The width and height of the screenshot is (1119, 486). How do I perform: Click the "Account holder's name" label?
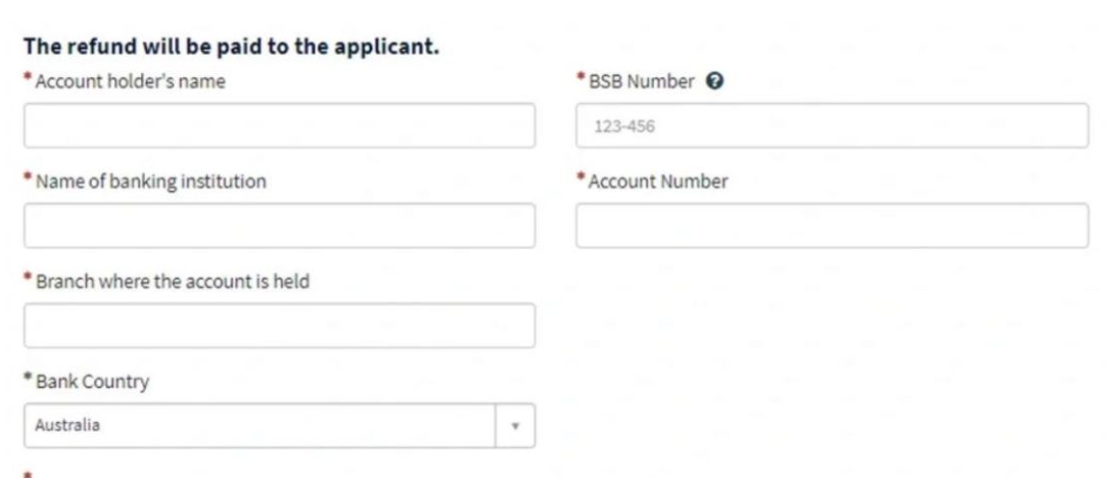(x=130, y=82)
